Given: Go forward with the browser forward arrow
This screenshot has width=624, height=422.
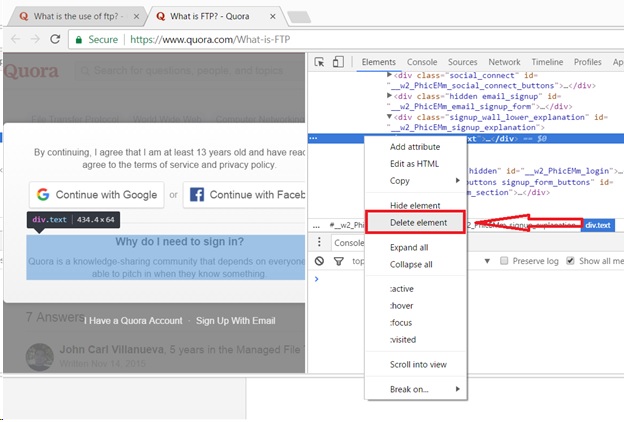Looking at the screenshot, I should (x=35, y=39).
